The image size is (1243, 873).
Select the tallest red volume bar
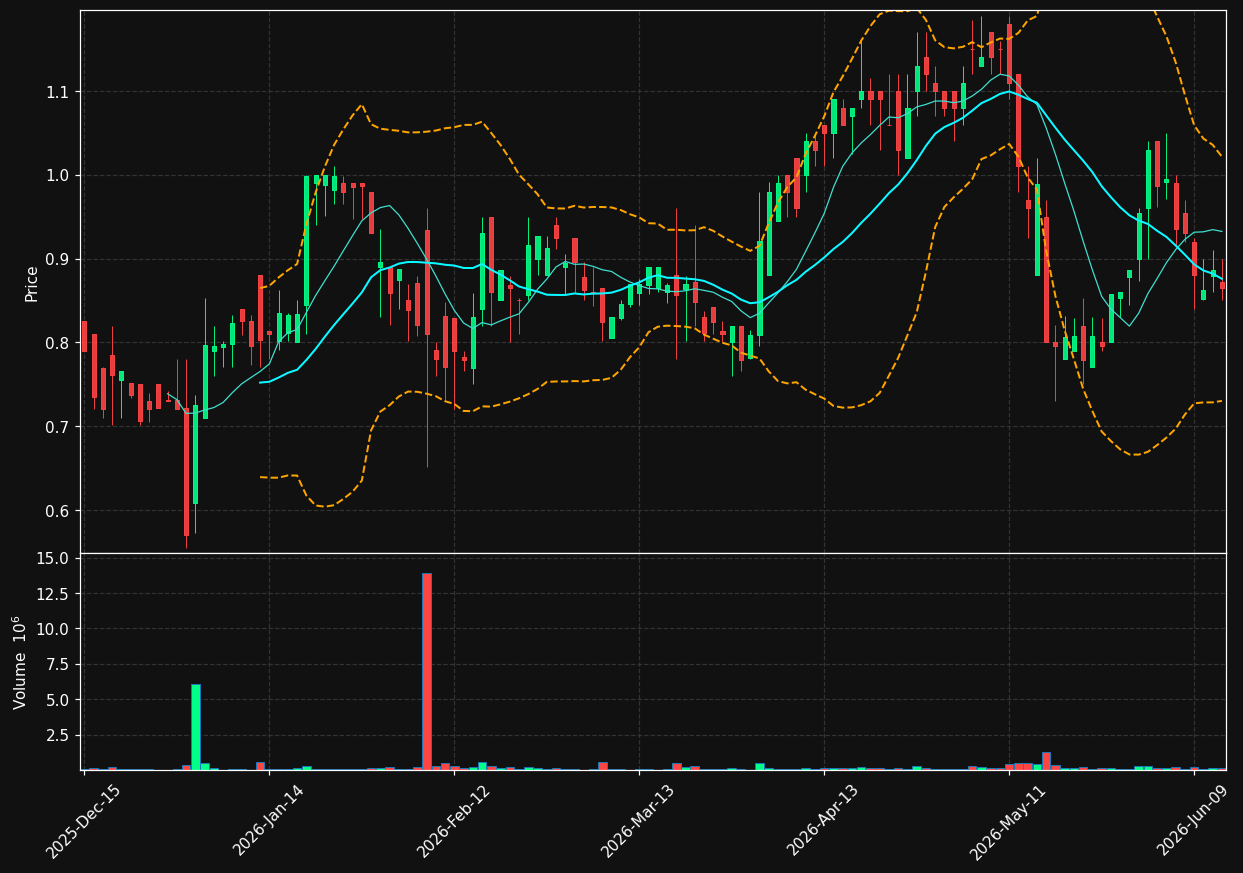click(427, 671)
